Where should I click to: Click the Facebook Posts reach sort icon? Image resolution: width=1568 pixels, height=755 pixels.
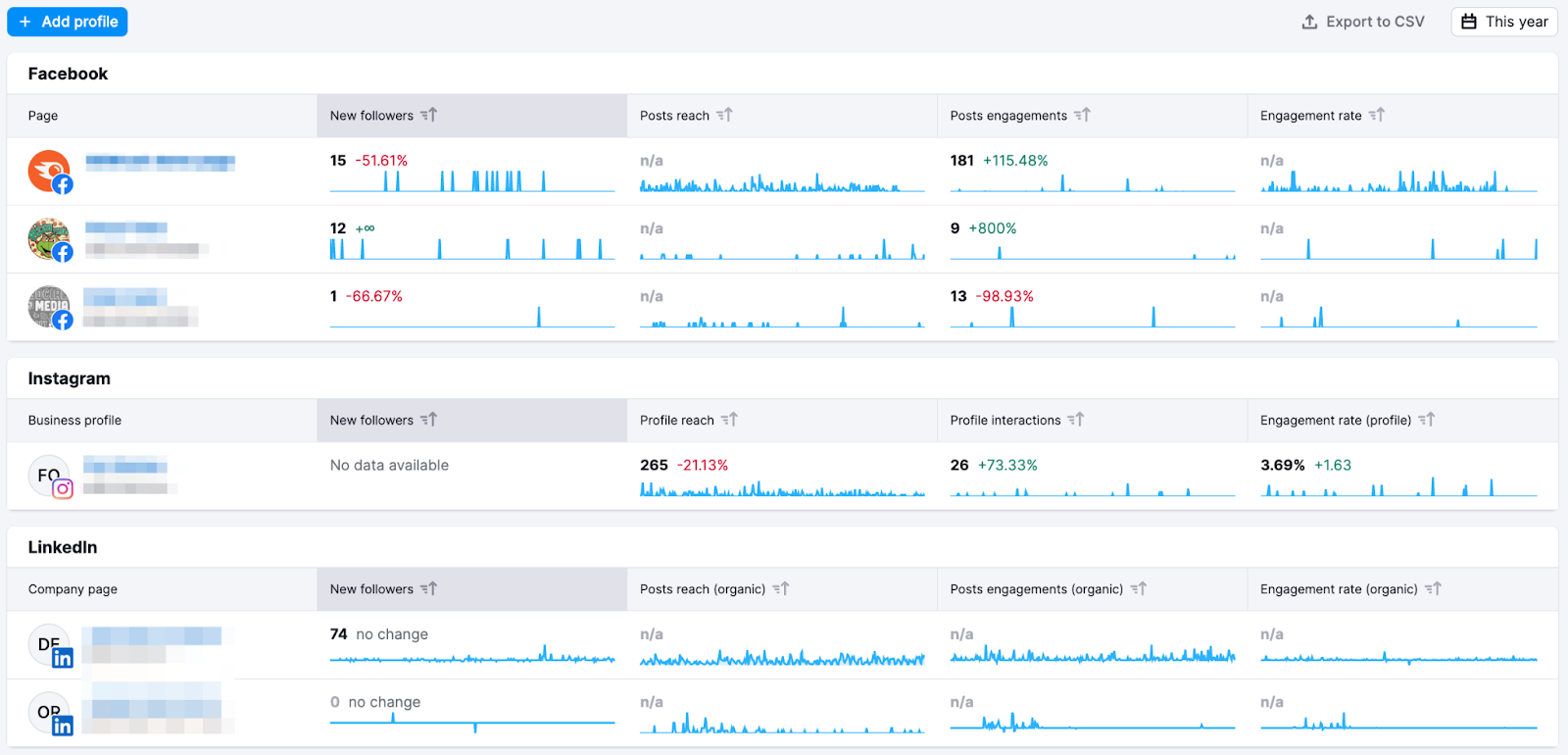tap(724, 115)
